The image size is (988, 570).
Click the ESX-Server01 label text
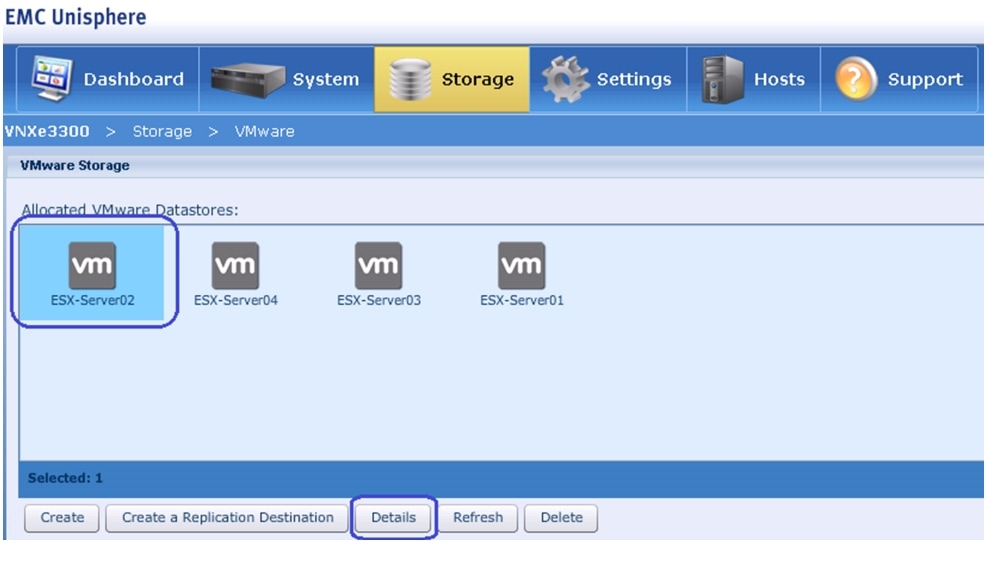pyautogui.click(x=522, y=300)
